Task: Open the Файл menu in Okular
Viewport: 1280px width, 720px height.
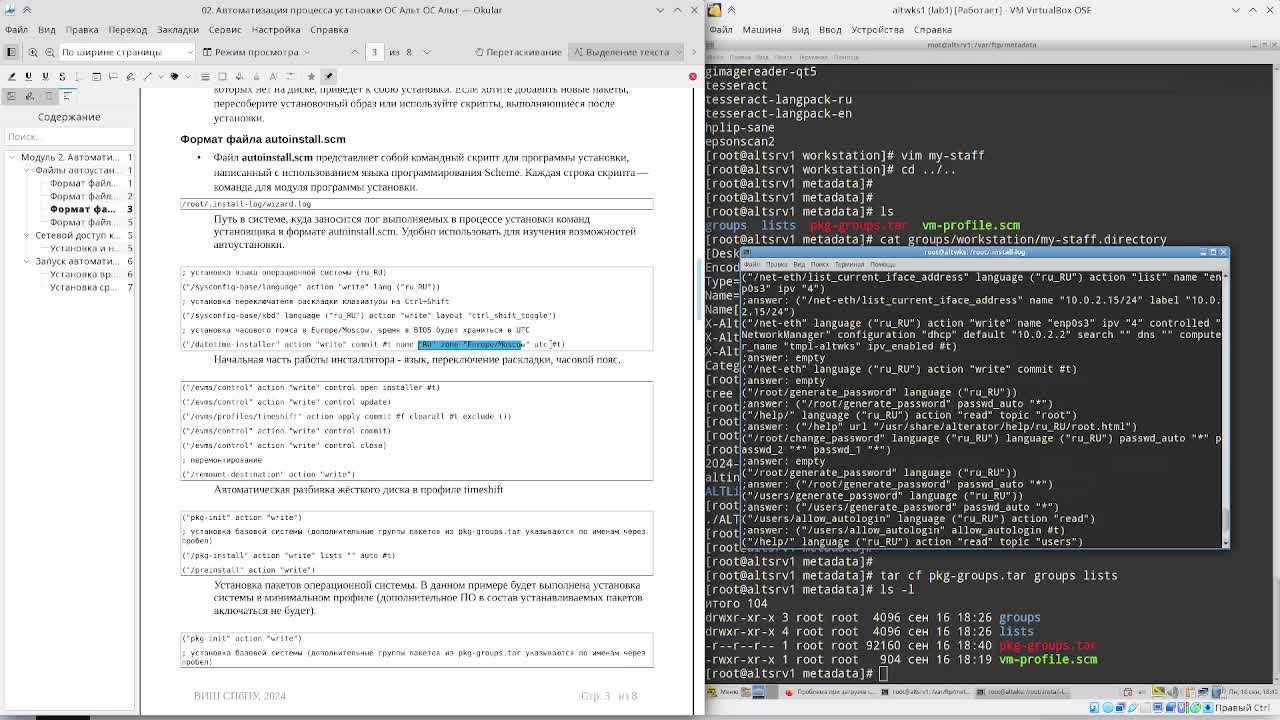Action: click(x=16, y=30)
